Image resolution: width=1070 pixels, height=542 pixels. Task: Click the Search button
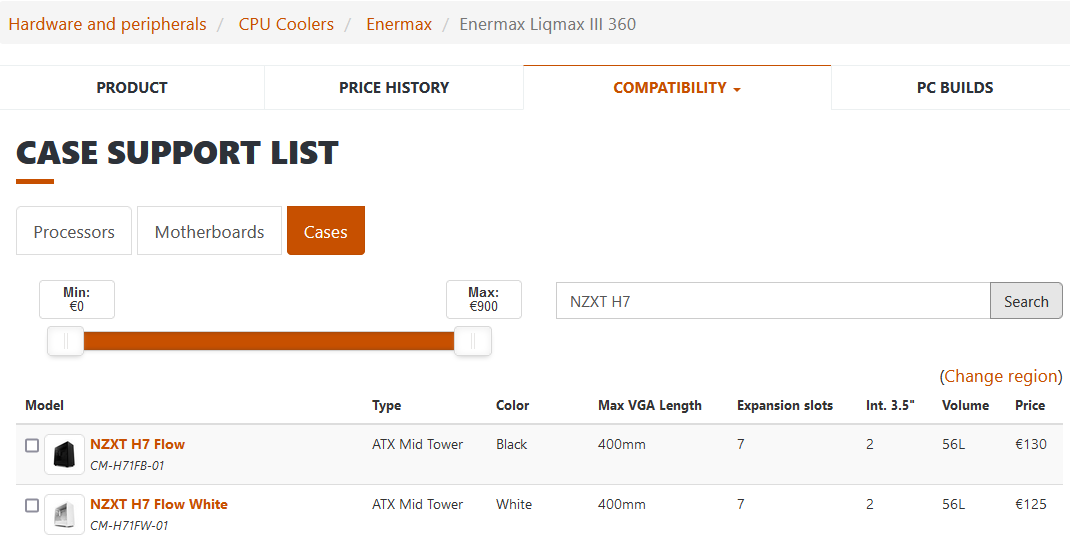coord(1026,301)
